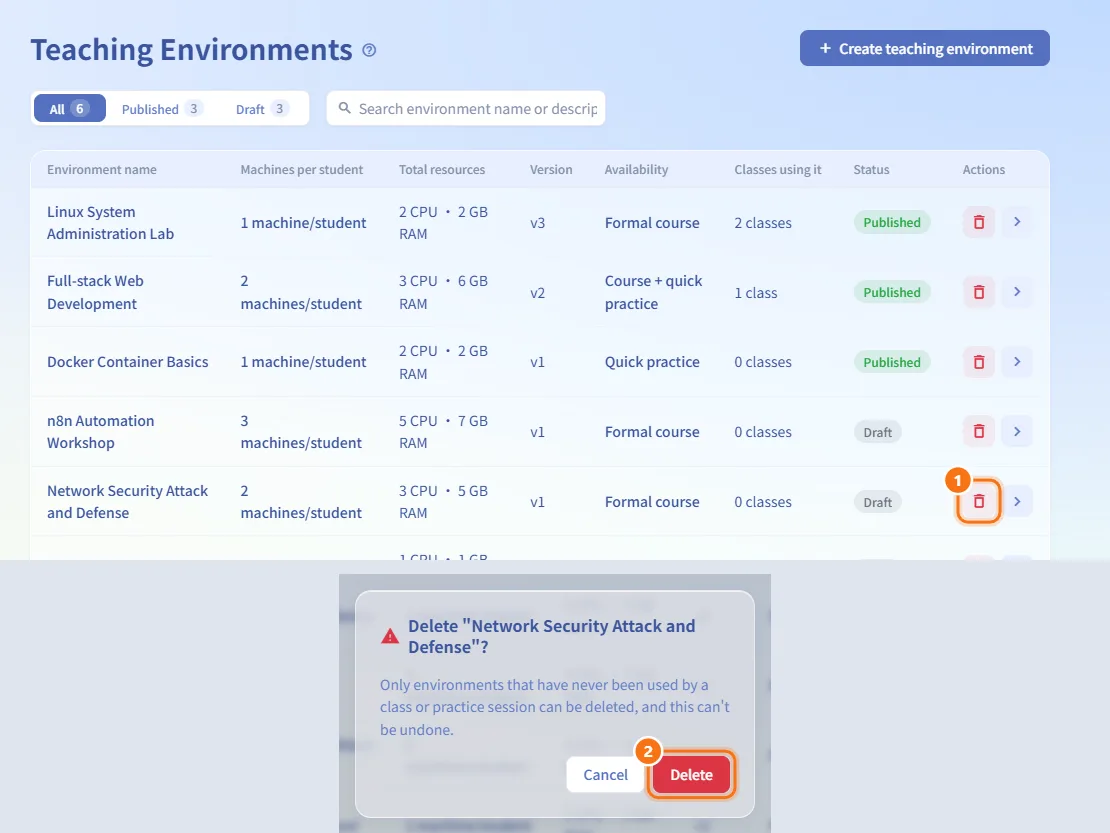The width and height of the screenshot is (1110, 833).
Task: Open Full-stack Web Development name
Action: tap(95, 292)
